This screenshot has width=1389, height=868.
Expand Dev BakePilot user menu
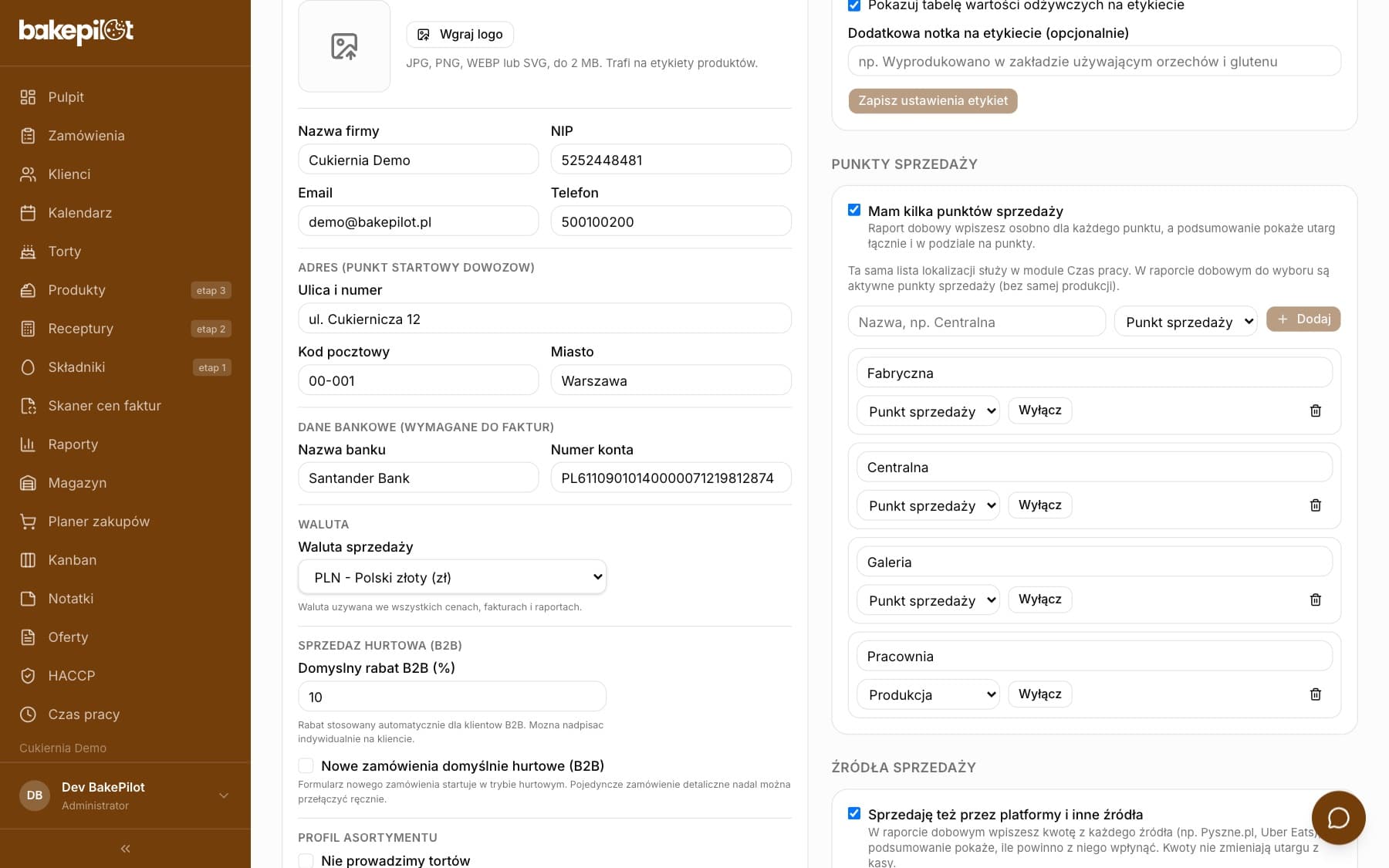click(x=125, y=795)
